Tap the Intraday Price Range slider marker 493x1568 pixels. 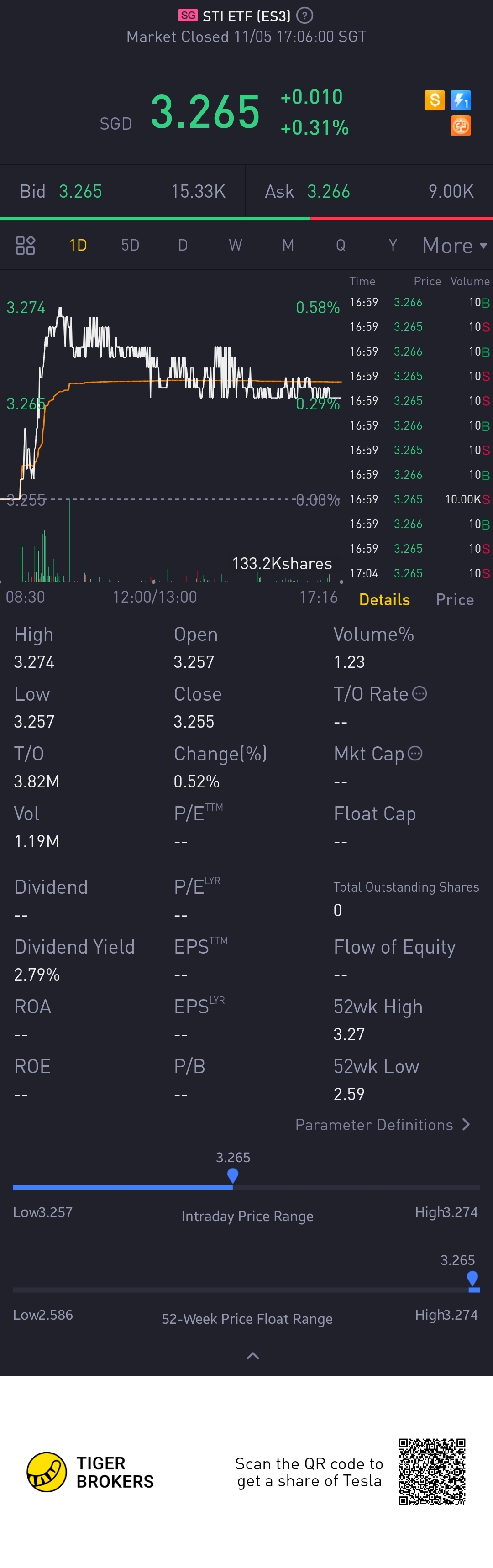(x=232, y=1176)
